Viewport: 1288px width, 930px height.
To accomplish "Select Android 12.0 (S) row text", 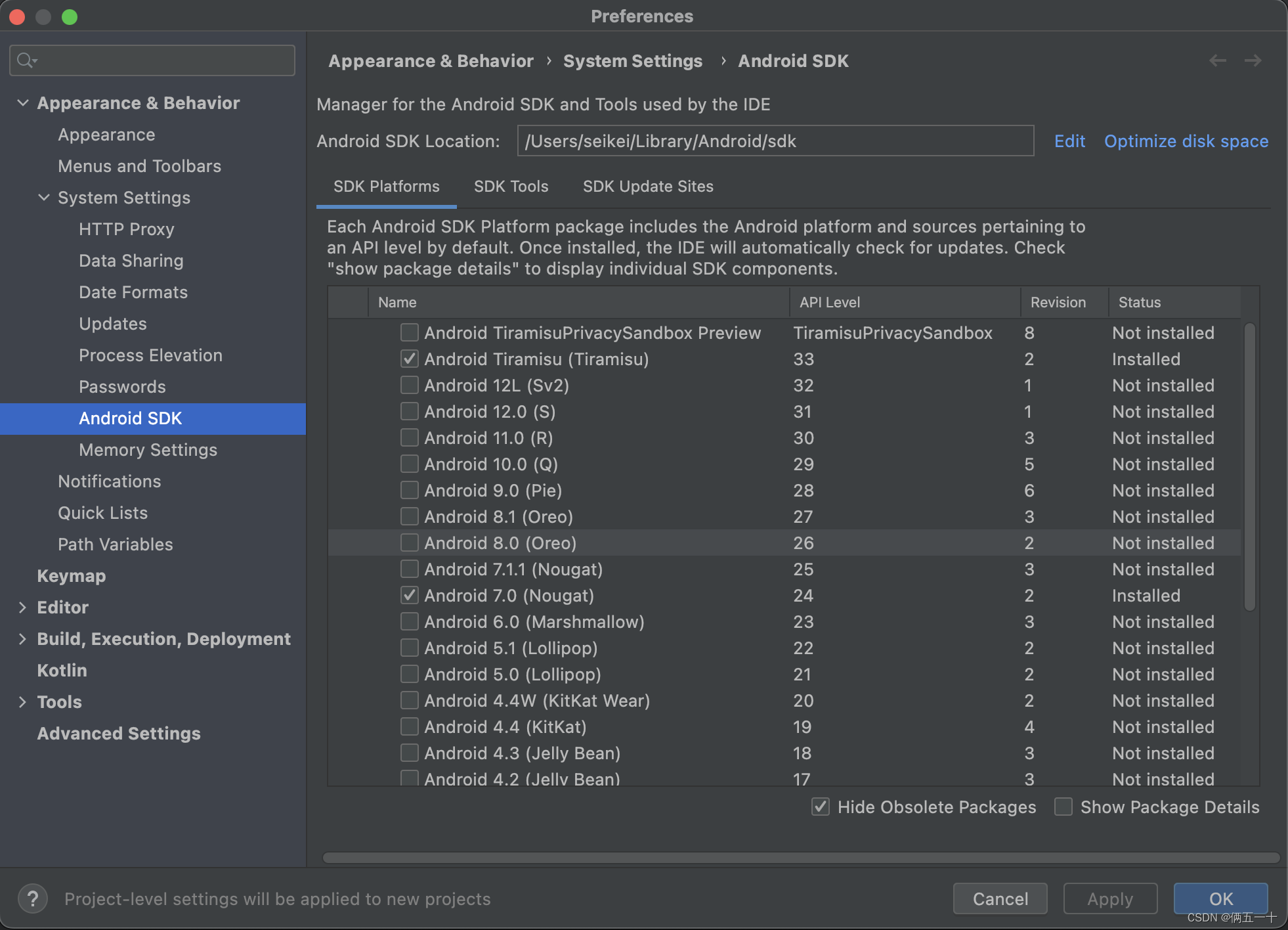I will 490,411.
